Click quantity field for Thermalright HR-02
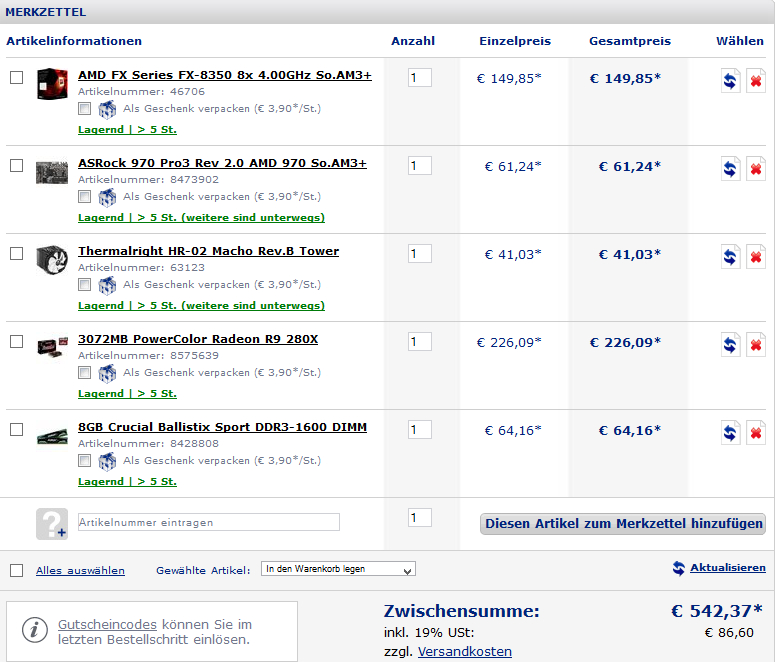Viewport: 775px width, 662px height. pos(420,254)
